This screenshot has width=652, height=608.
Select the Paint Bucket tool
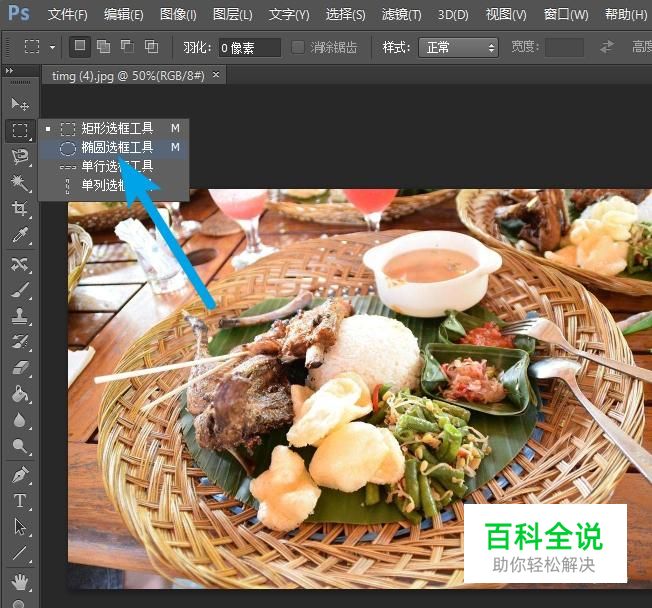point(20,394)
